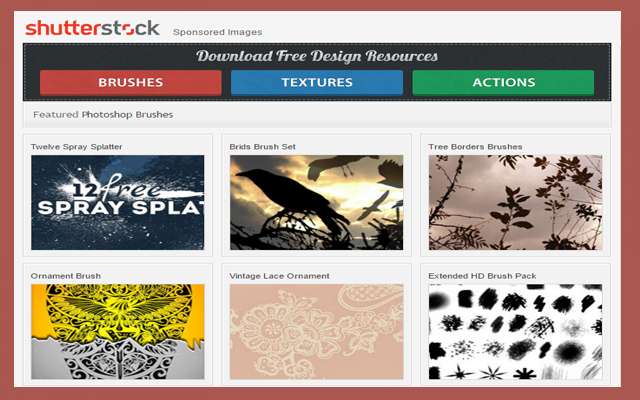Click the Sponsored Images label
The width and height of the screenshot is (640, 400).
click(218, 32)
